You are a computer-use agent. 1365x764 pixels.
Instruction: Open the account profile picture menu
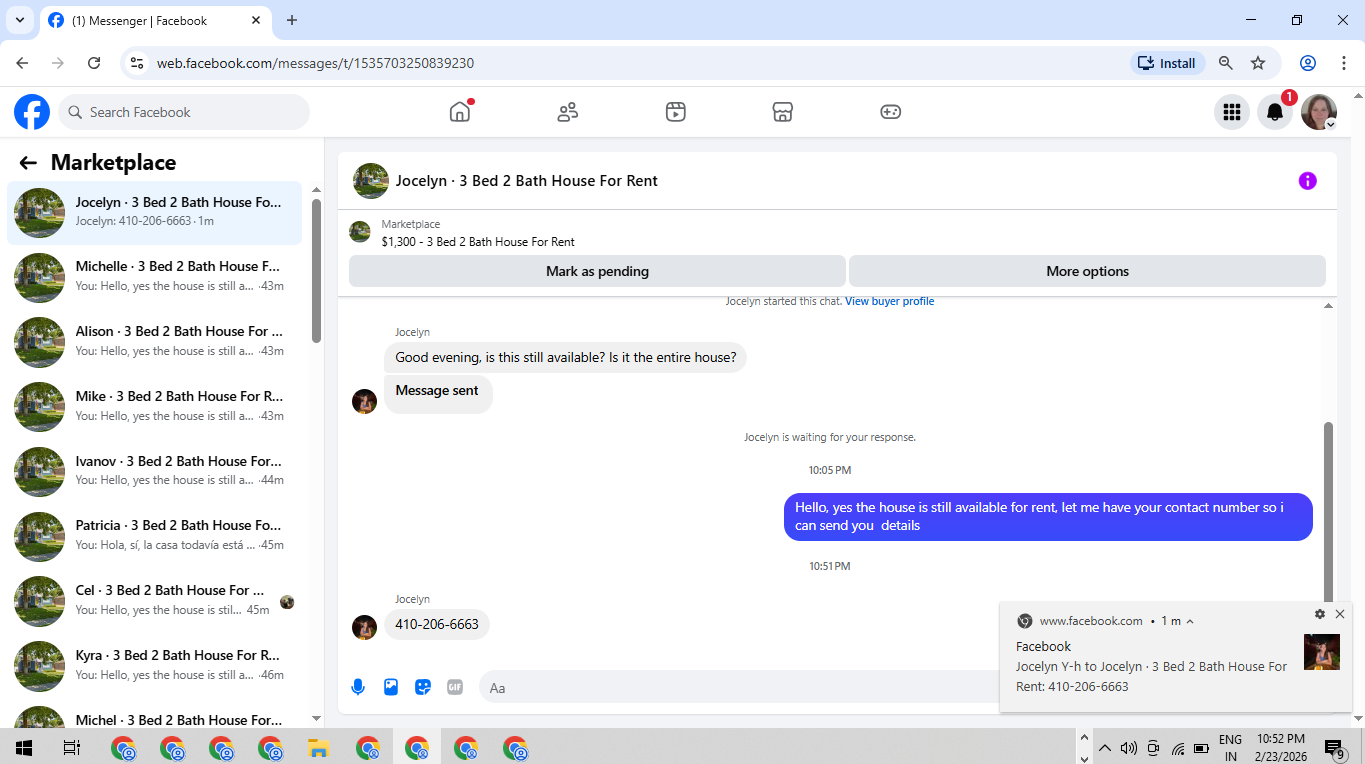tap(1318, 112)
